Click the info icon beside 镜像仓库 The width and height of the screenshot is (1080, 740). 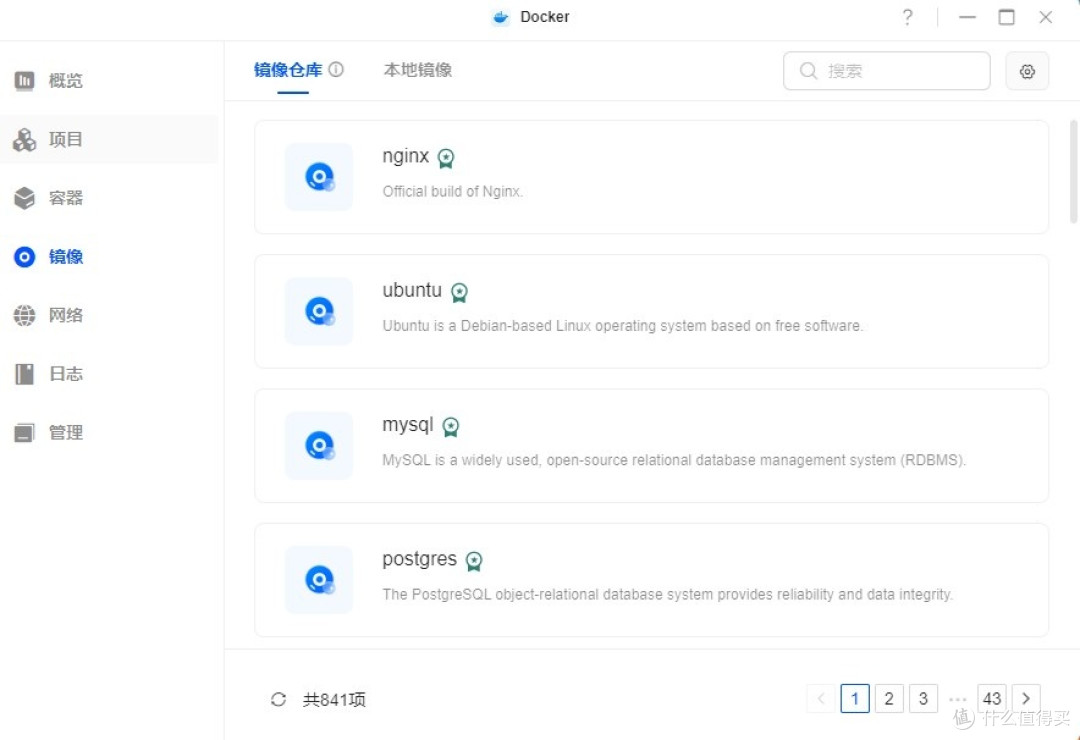click(336, 69)
